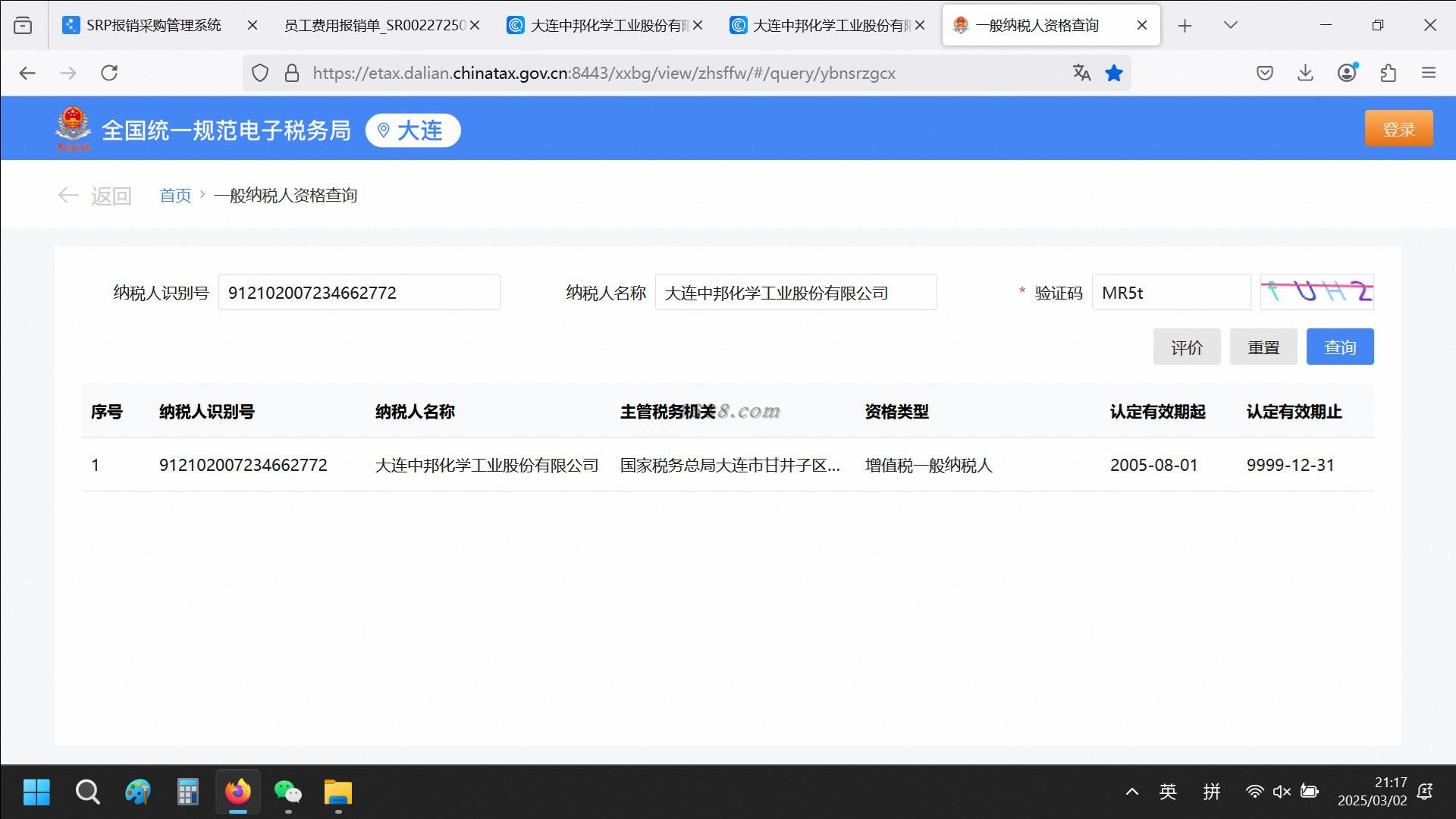Open File Explorer from taskbar
This screenshot has width=1456, height=819.
[x=337, y=792]
